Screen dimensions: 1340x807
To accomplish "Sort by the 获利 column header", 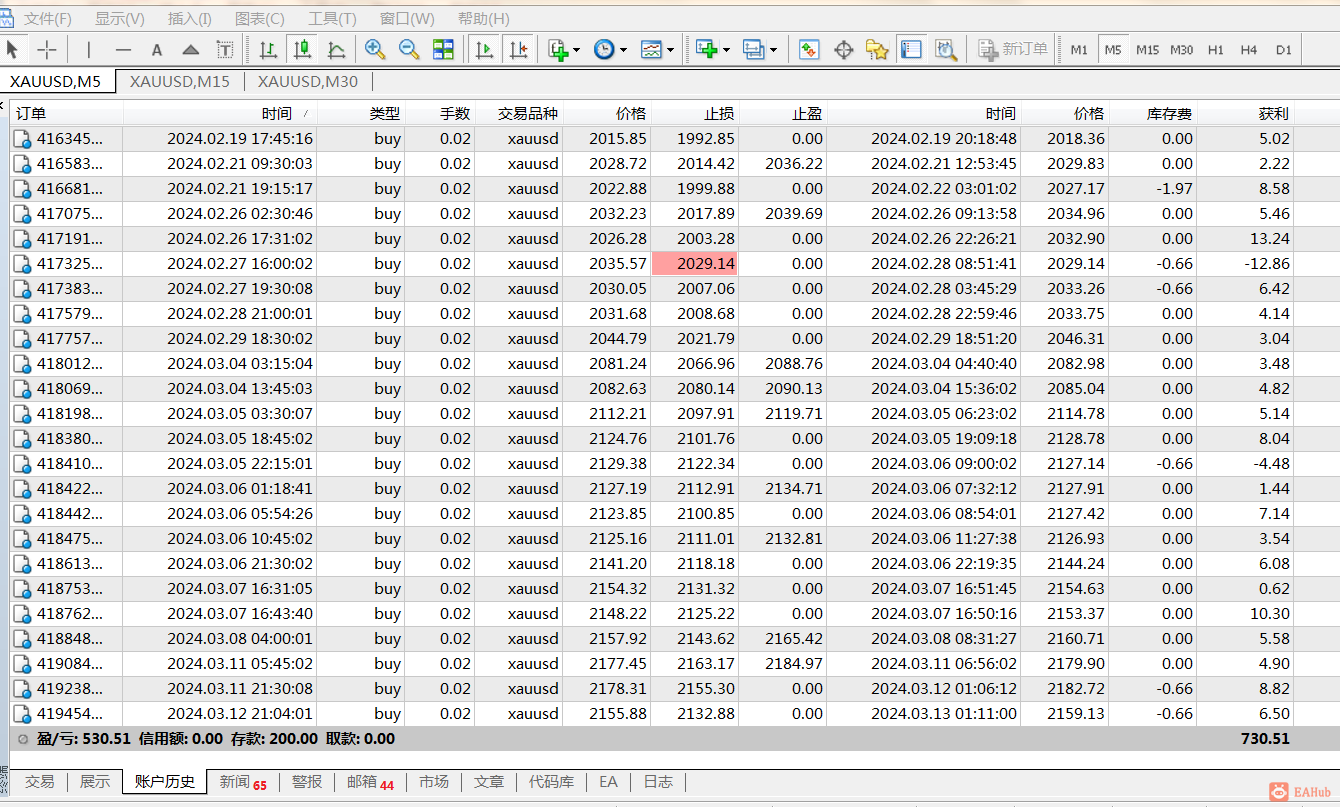I will coord(1273,114).
